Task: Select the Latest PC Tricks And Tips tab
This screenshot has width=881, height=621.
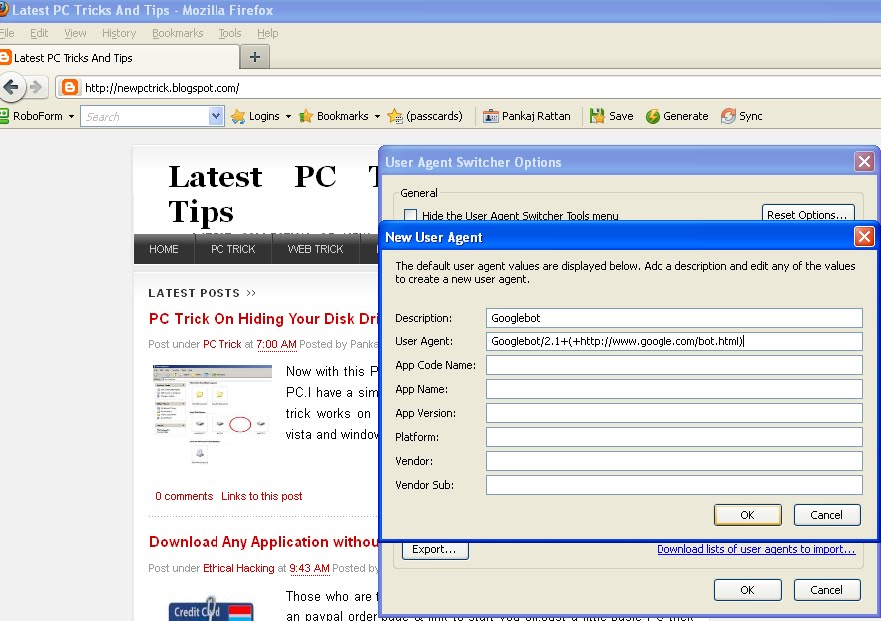Action: 119,57
